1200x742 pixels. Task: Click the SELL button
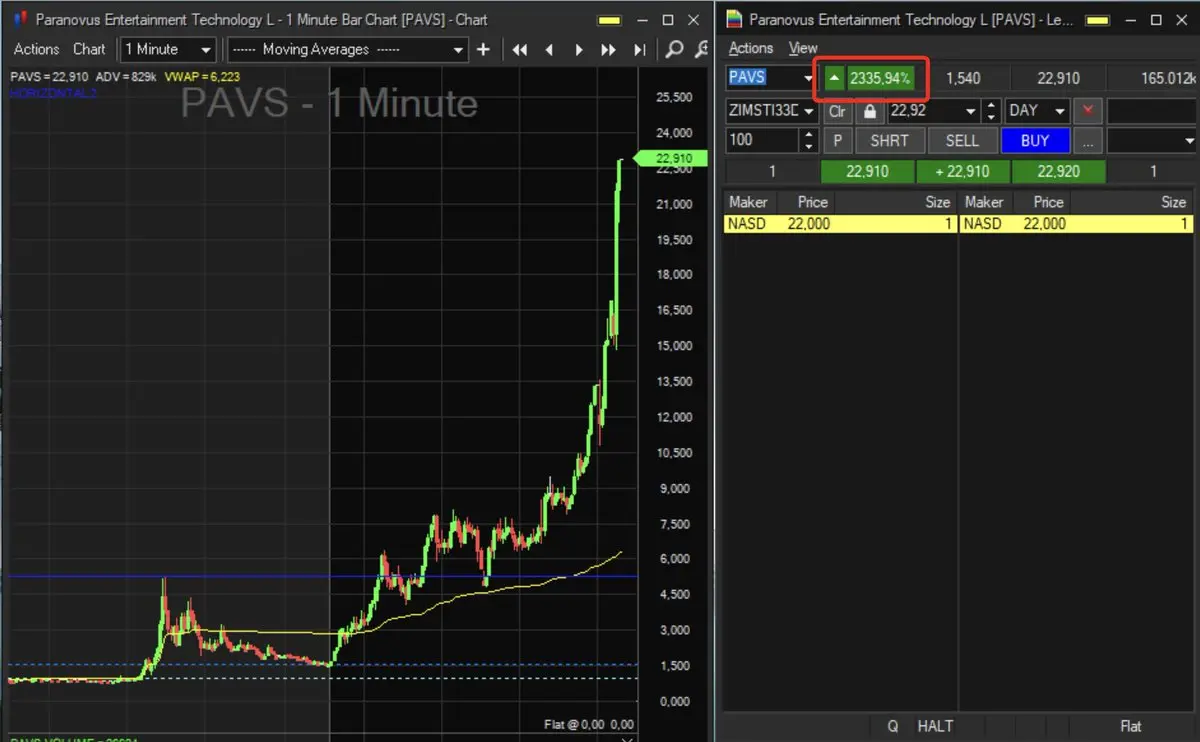click(962, 141)
